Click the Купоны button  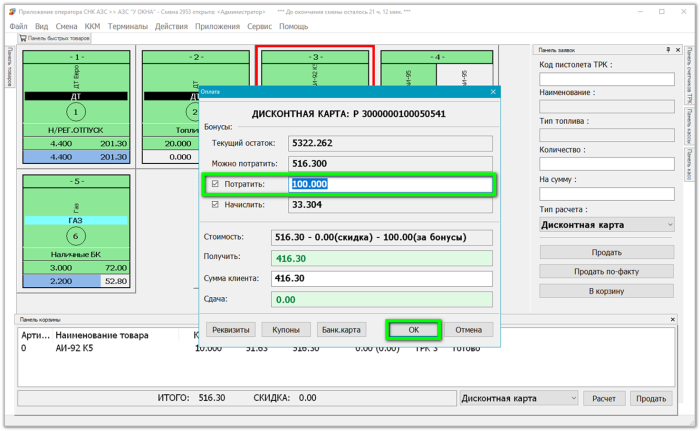pyautogui.click(x=286, y=330)
